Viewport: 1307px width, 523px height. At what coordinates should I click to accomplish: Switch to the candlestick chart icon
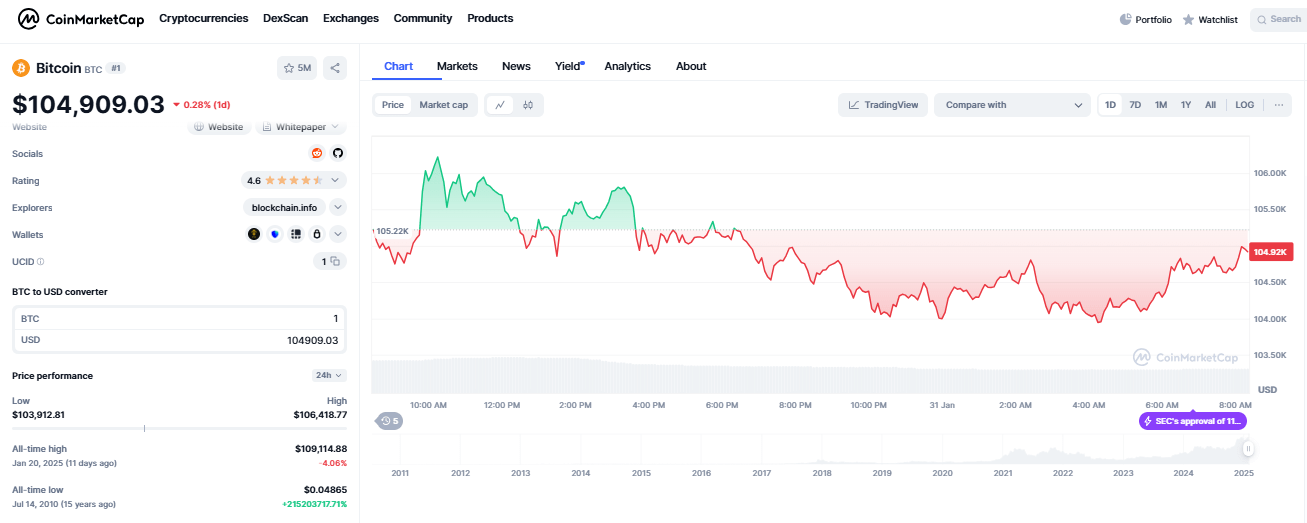(528, 105)
